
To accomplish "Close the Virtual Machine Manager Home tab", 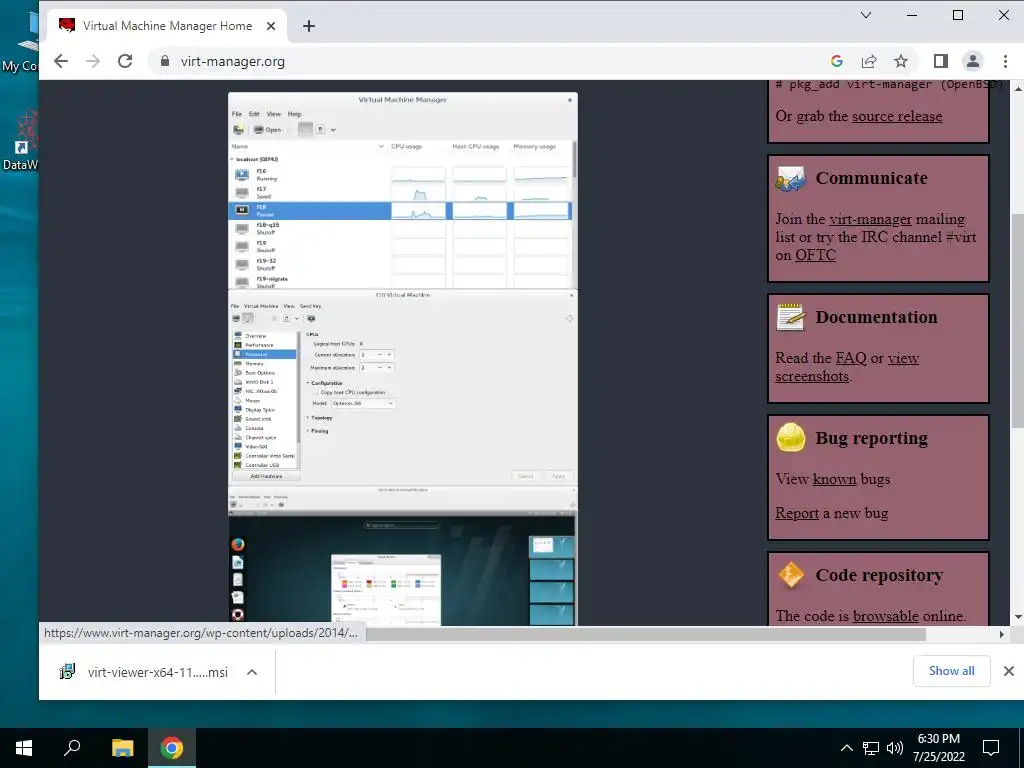I will [271, 26].
